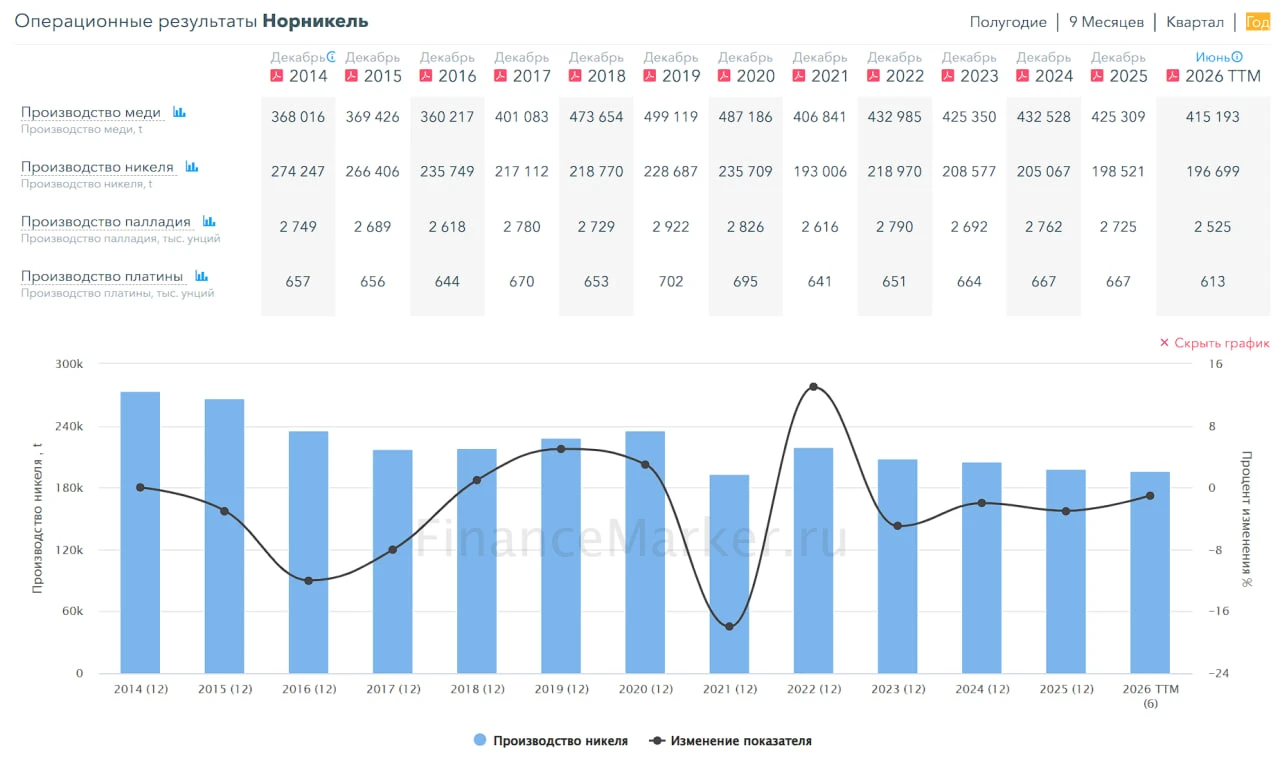Click the 2022 nickel production bar
Screen dimensions: 1280x761
(813, 560)
